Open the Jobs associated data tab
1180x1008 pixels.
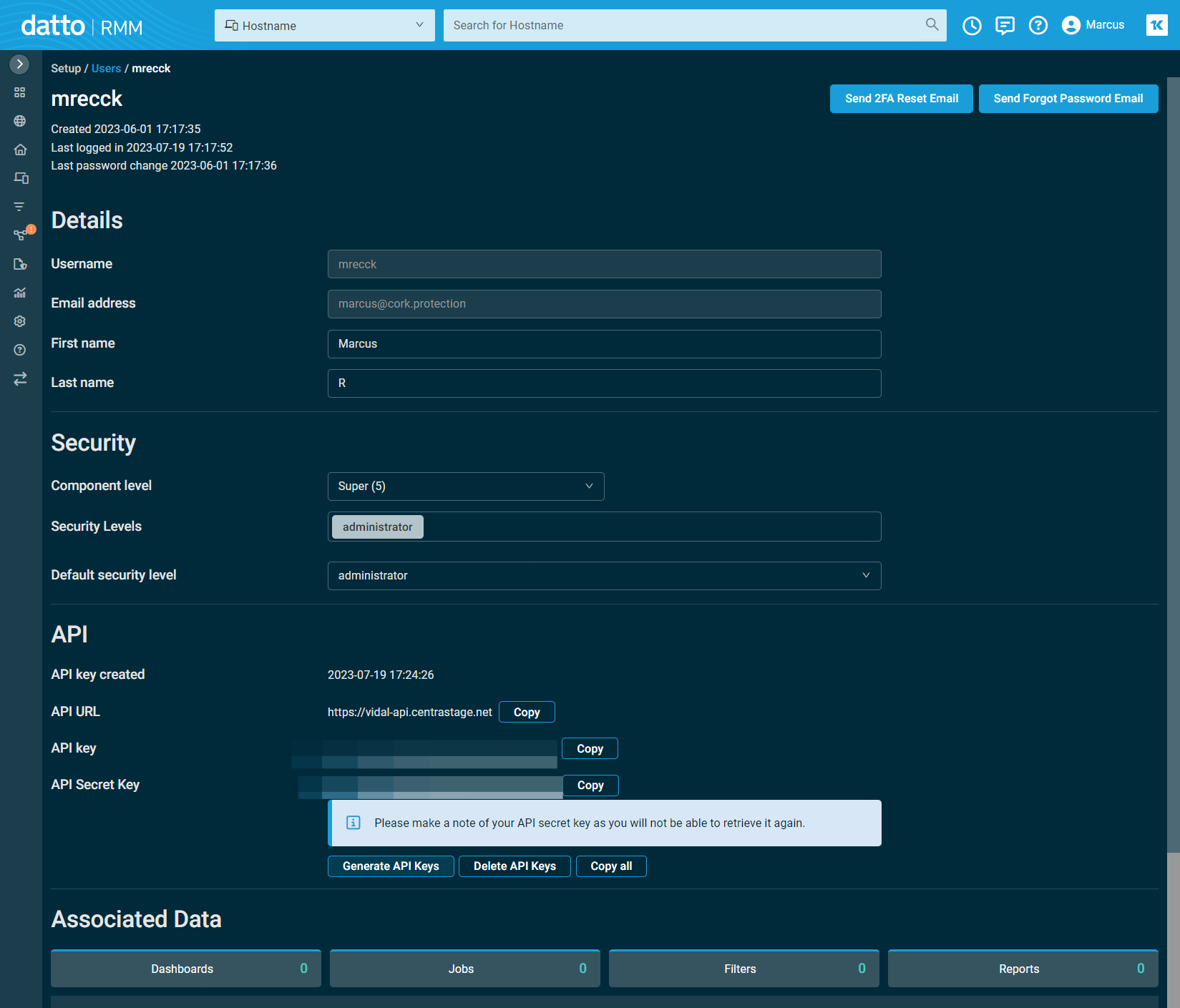[x=465, y=969]
